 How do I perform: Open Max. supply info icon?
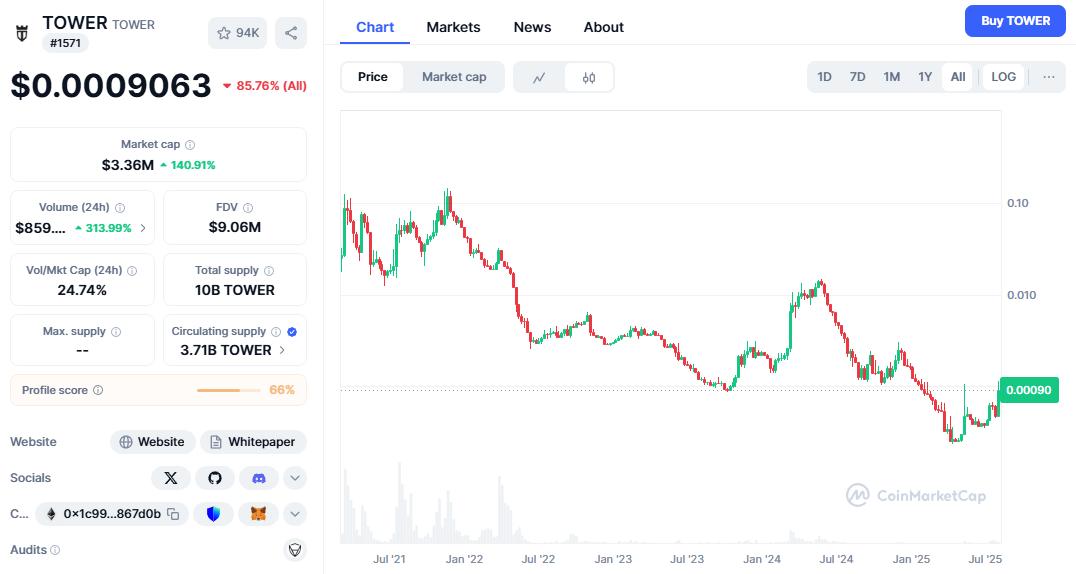tap(116, 332)
